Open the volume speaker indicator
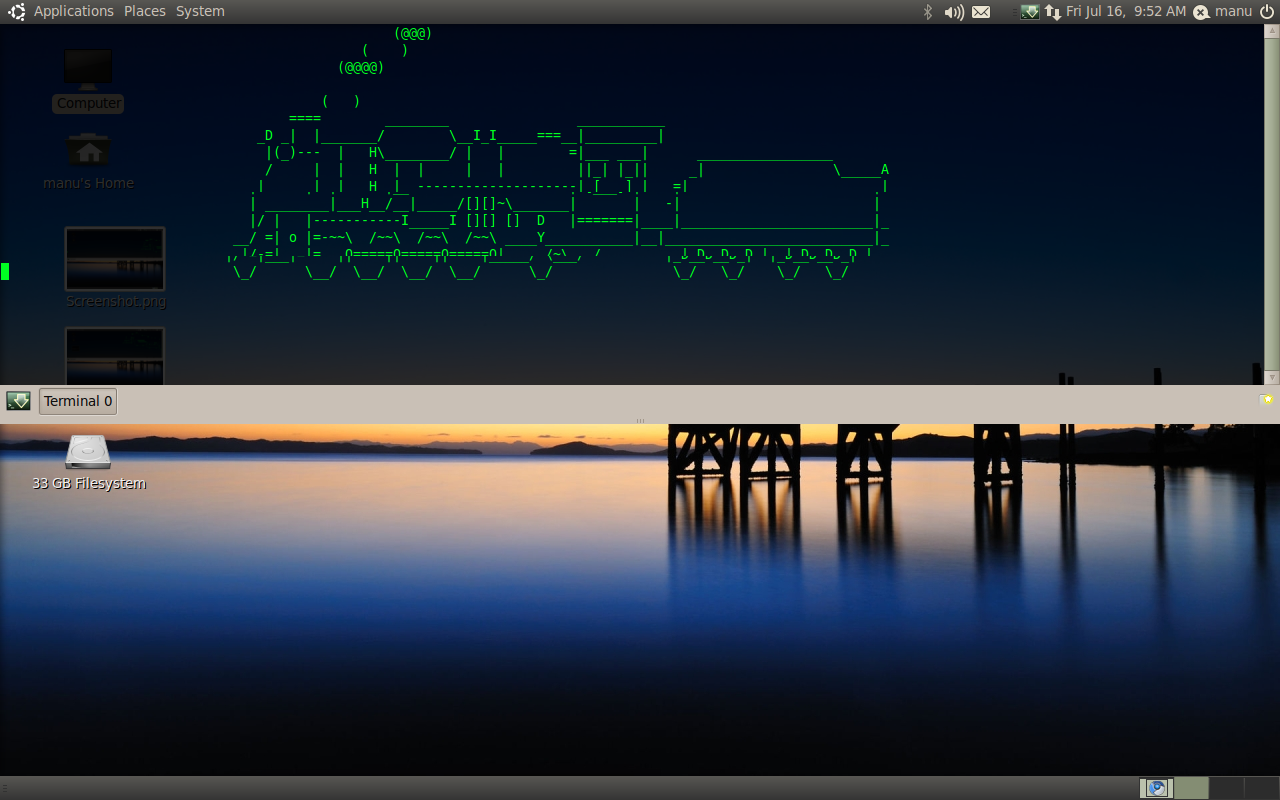The width and height of the screenshot is (1280, 800). [x=954, y=11]
